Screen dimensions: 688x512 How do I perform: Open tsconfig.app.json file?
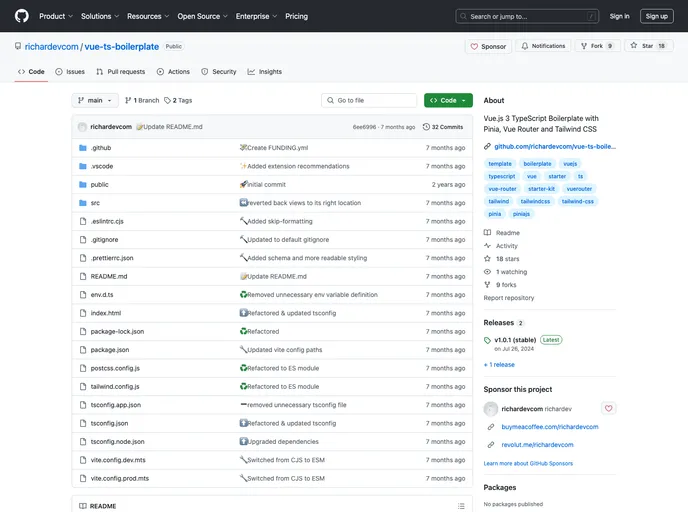click(116, 405)
